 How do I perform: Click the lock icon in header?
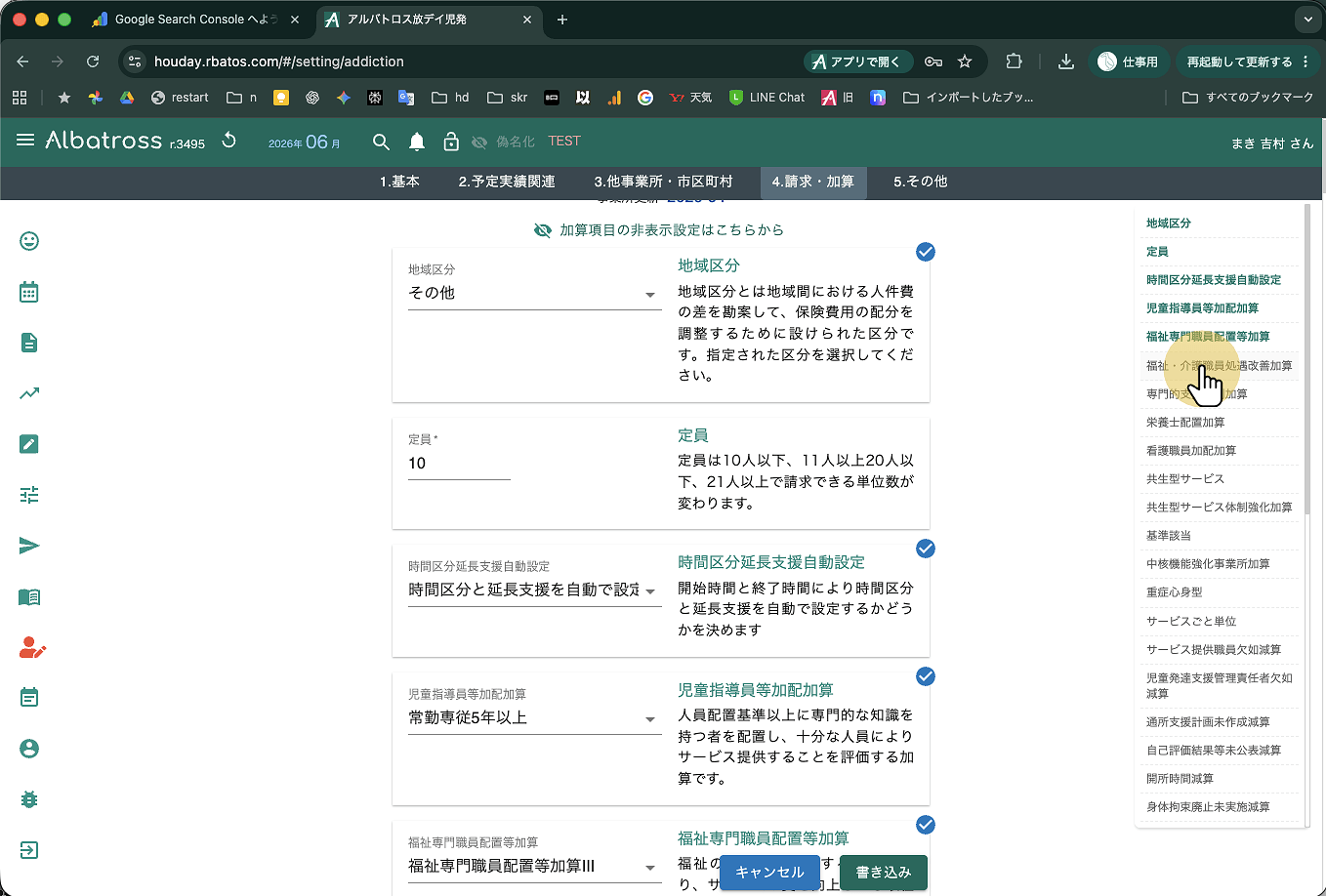pyautogui.click(x=451, y=142)
